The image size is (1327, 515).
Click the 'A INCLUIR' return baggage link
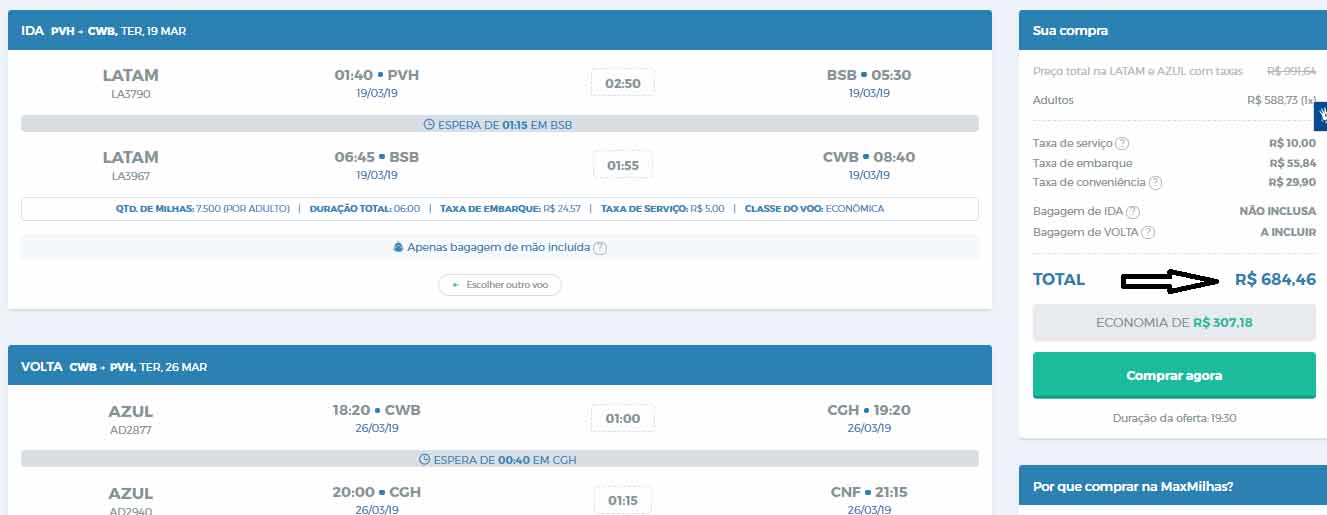tap(1288, 232)
